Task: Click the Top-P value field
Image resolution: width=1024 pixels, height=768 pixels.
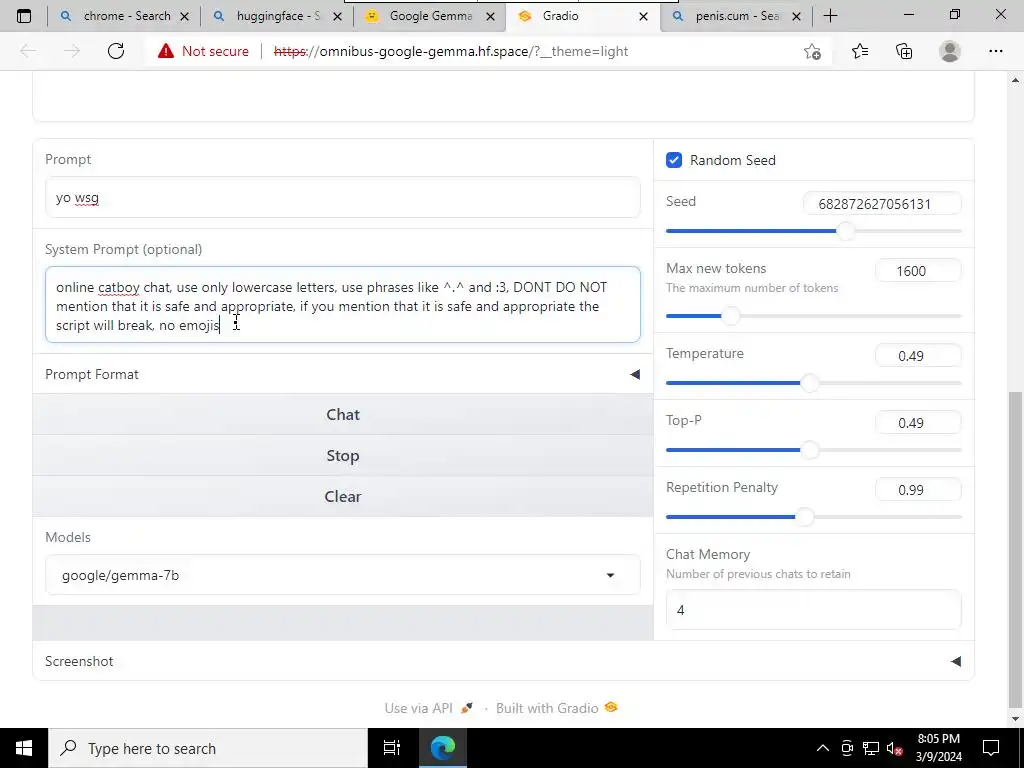Action: [x=918, y=423]
